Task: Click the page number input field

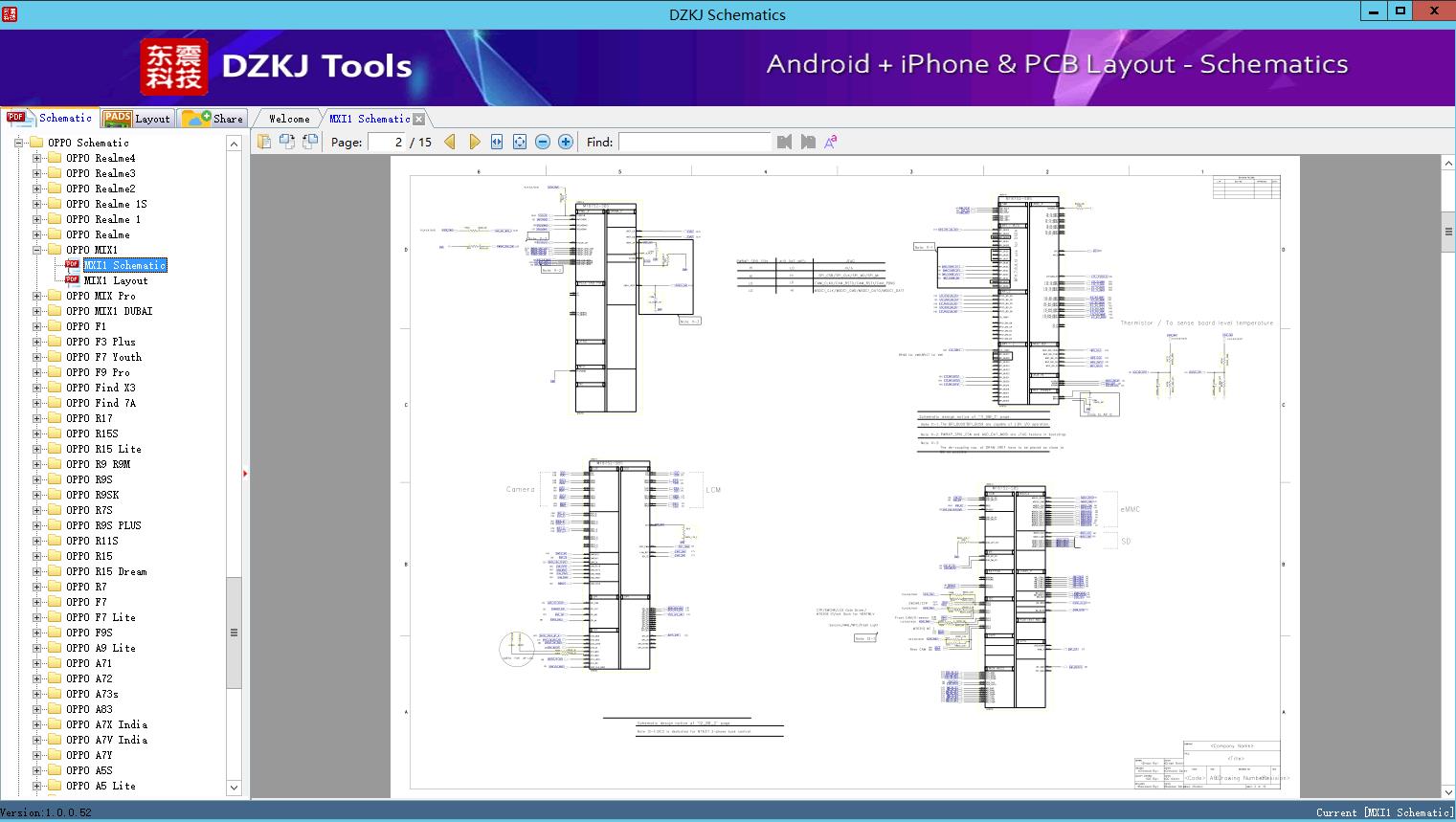Action: pos(386,142)
